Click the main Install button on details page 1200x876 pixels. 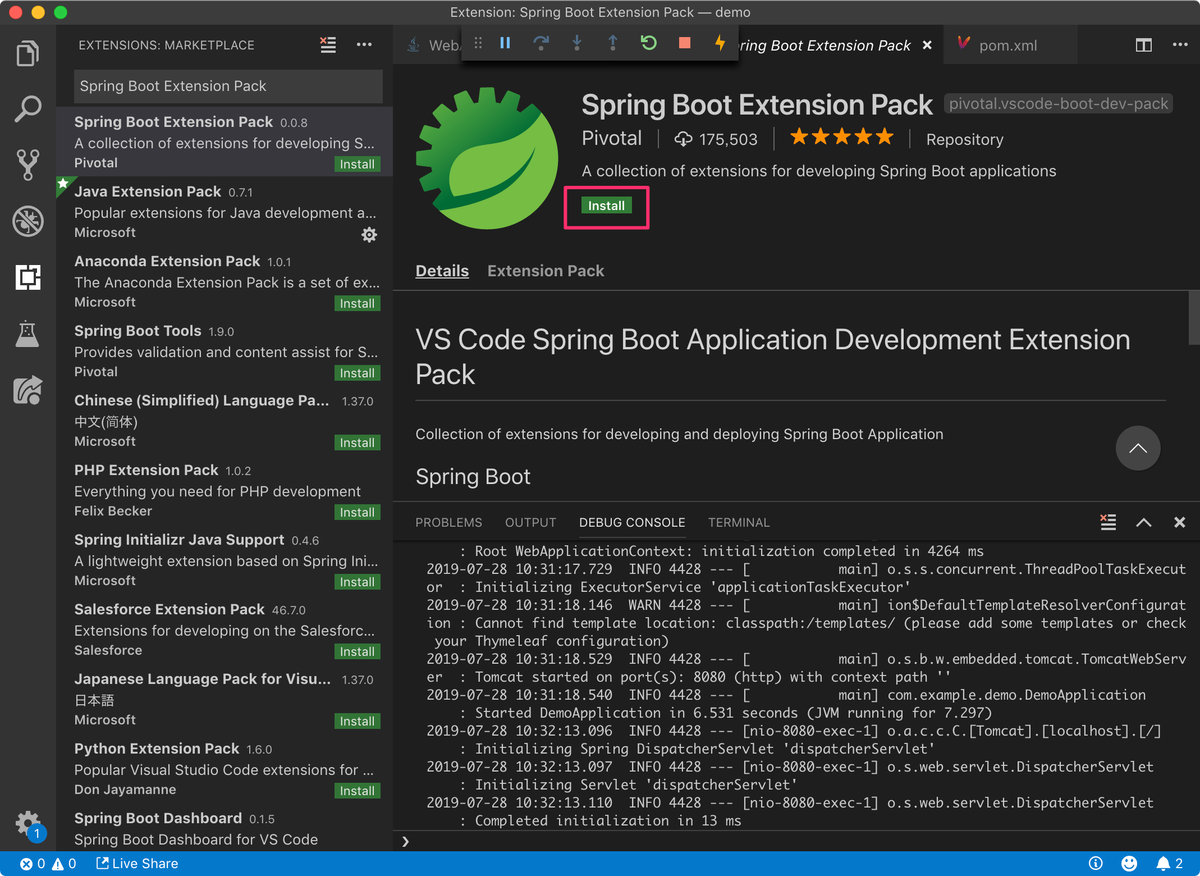(606, 205)
